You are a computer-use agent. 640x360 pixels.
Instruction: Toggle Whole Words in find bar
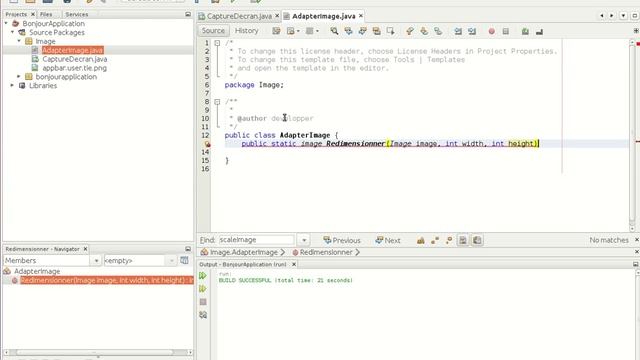click(x=435, y=240)
